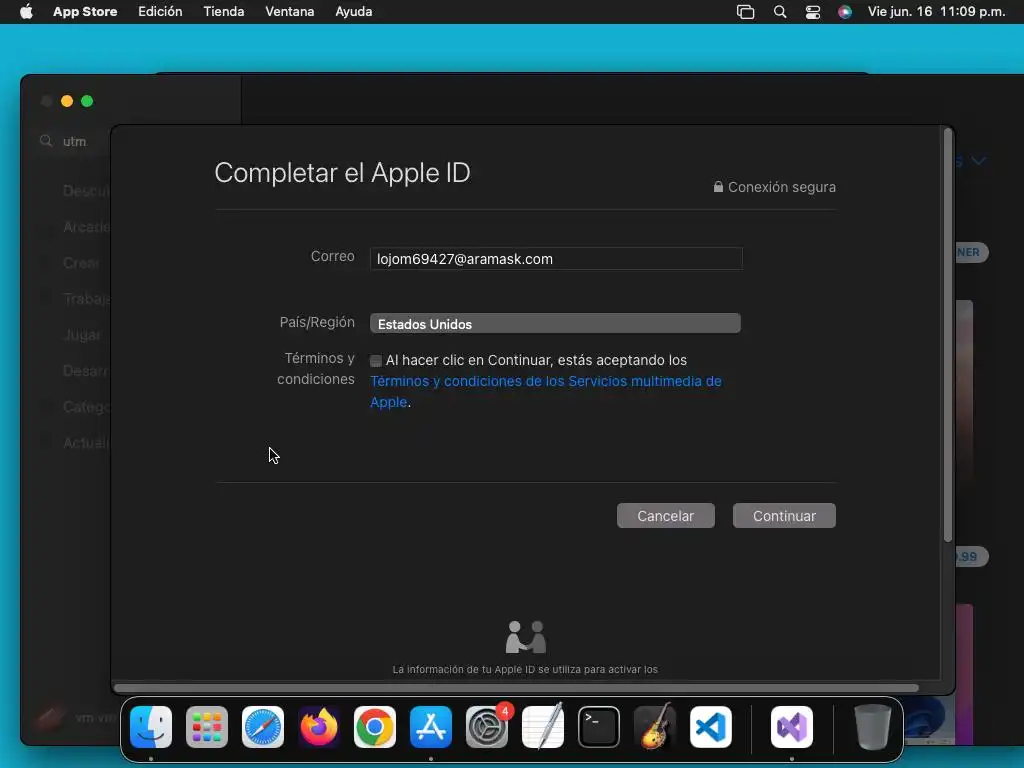Open the Tienda menu
Image resolution: width=1024 pixels, height=768 pixels.
tap(223, 12)
